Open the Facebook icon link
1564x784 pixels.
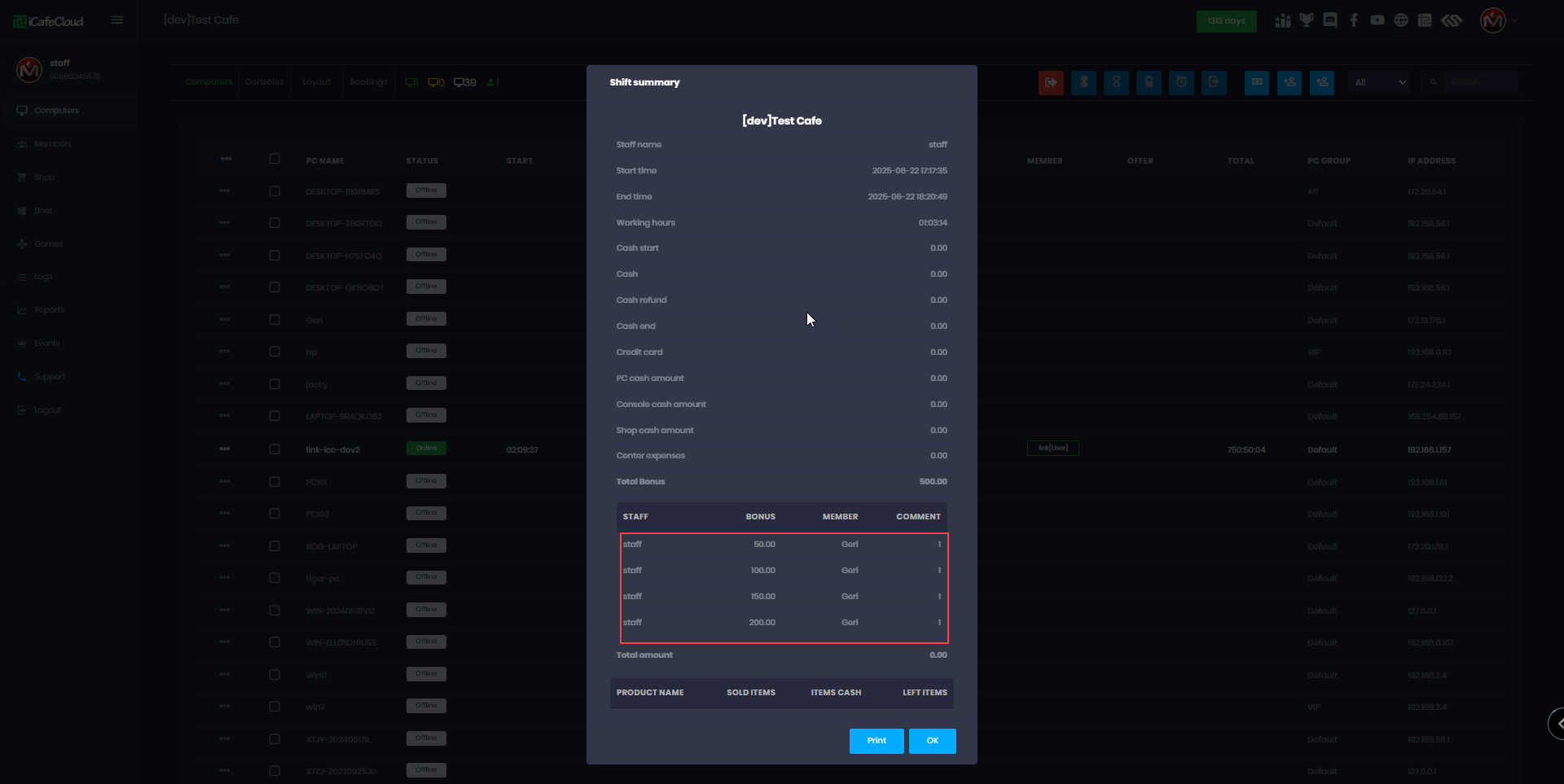click(1354, 20)
